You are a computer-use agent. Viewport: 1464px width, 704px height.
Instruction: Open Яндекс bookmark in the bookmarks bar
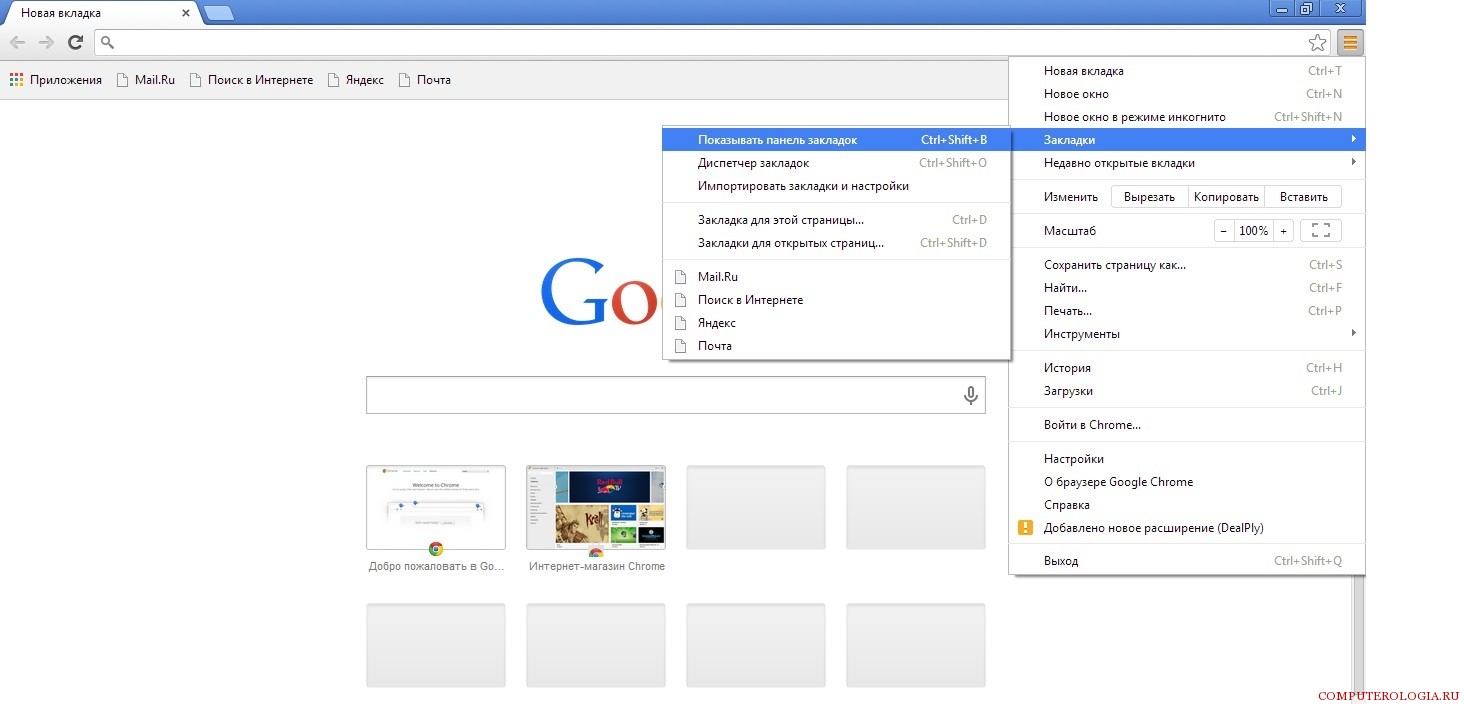(x=356, y=80)
